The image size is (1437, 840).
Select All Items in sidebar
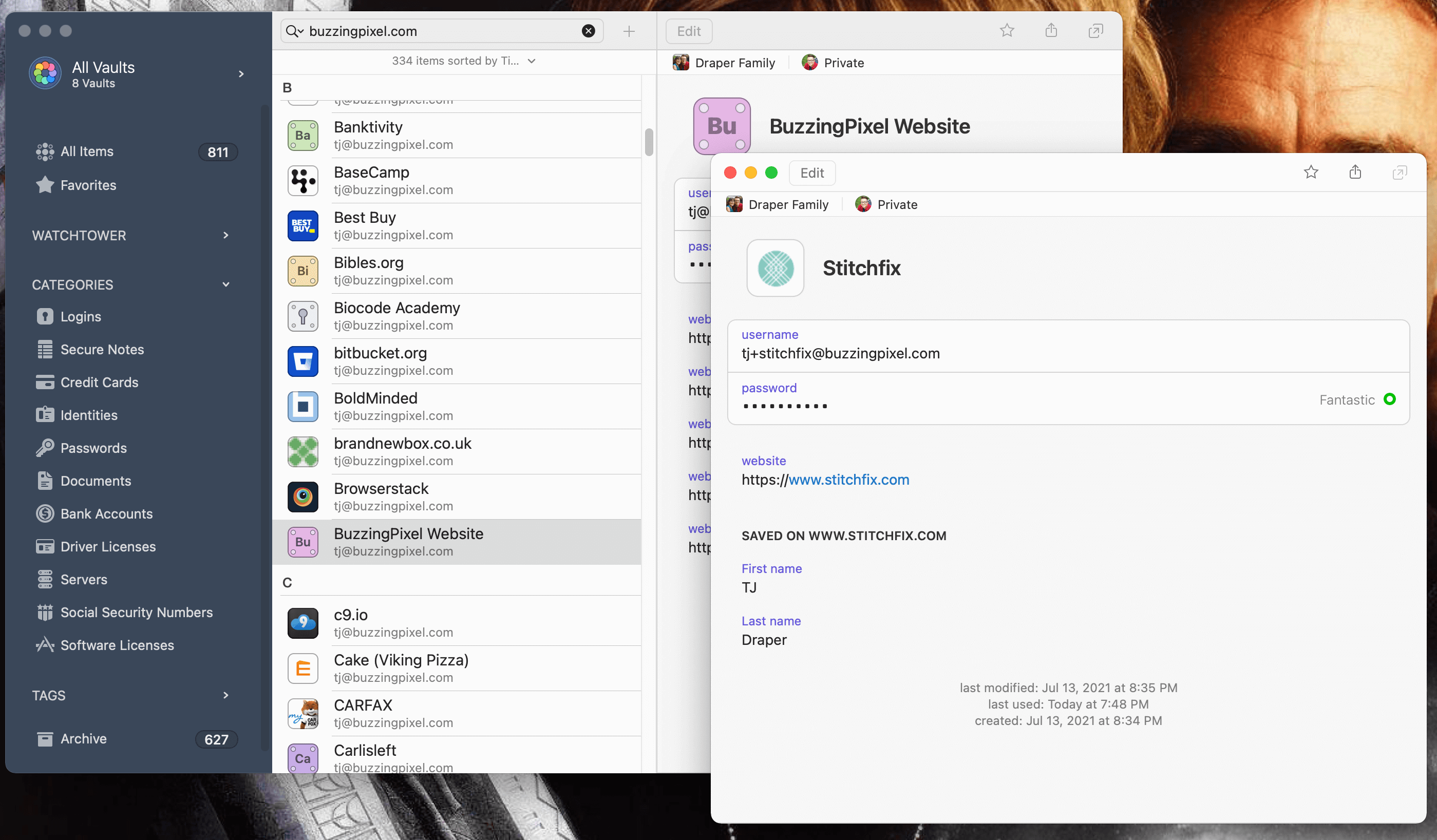[136, 151]
